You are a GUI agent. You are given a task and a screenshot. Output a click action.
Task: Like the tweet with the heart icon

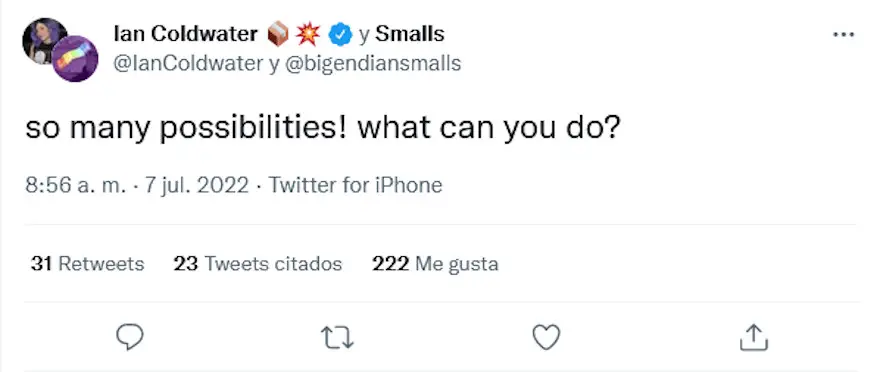click(x=546, y=337)
